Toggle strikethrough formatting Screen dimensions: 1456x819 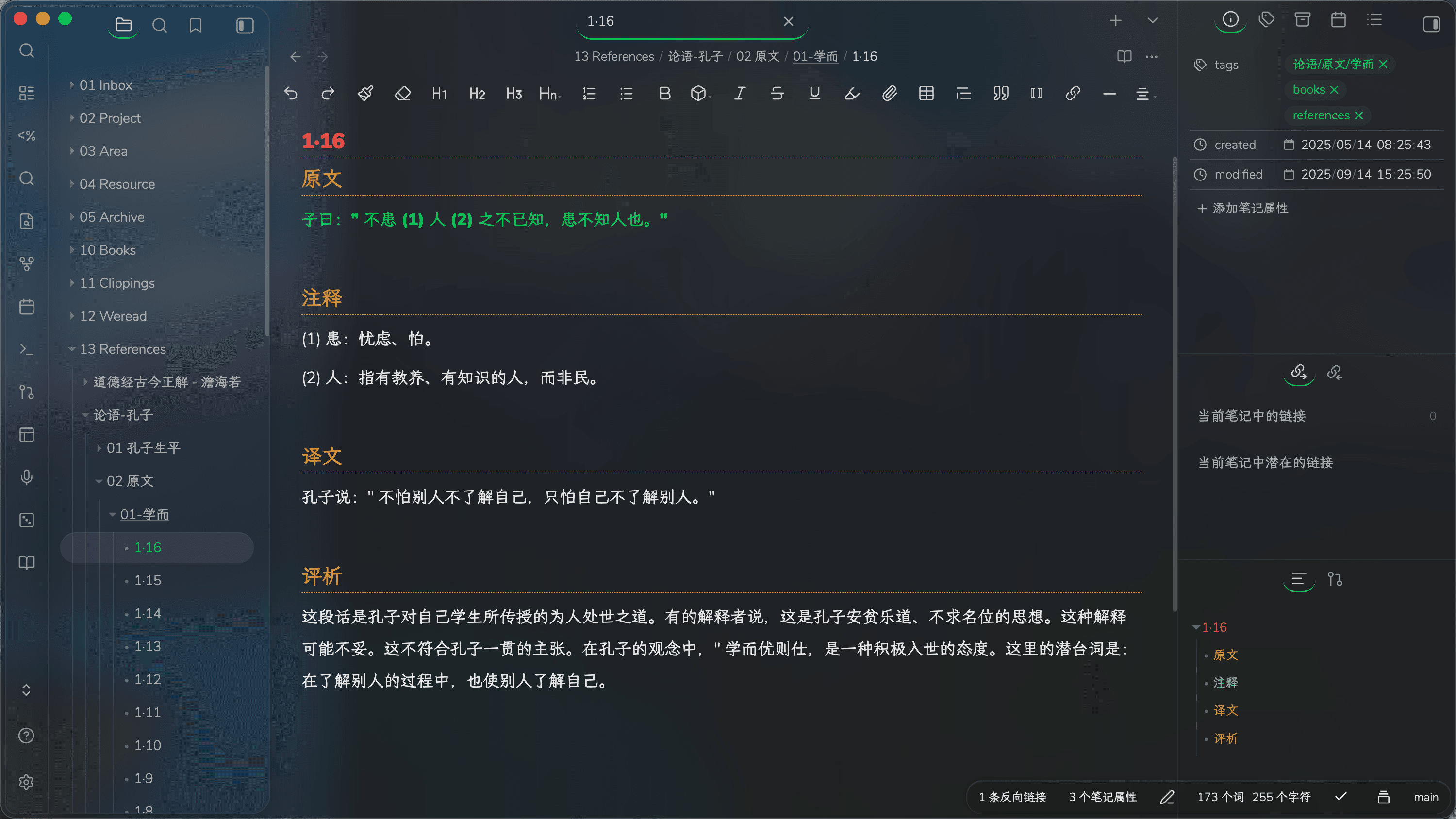[777, 93]
